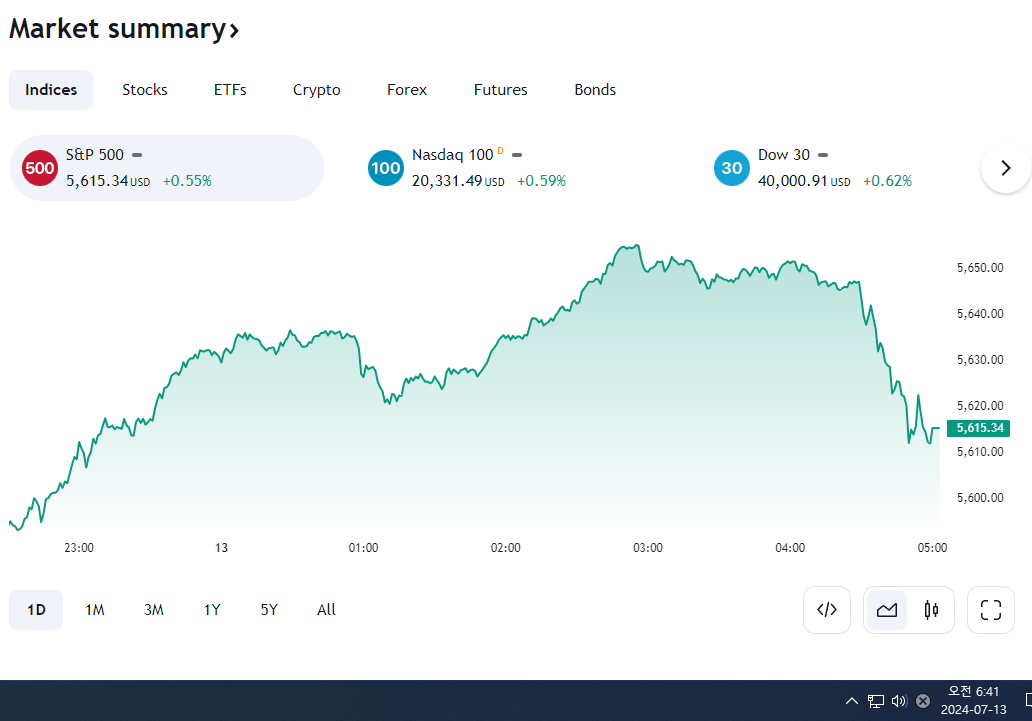Select the All time range

[x=326, y=610]
